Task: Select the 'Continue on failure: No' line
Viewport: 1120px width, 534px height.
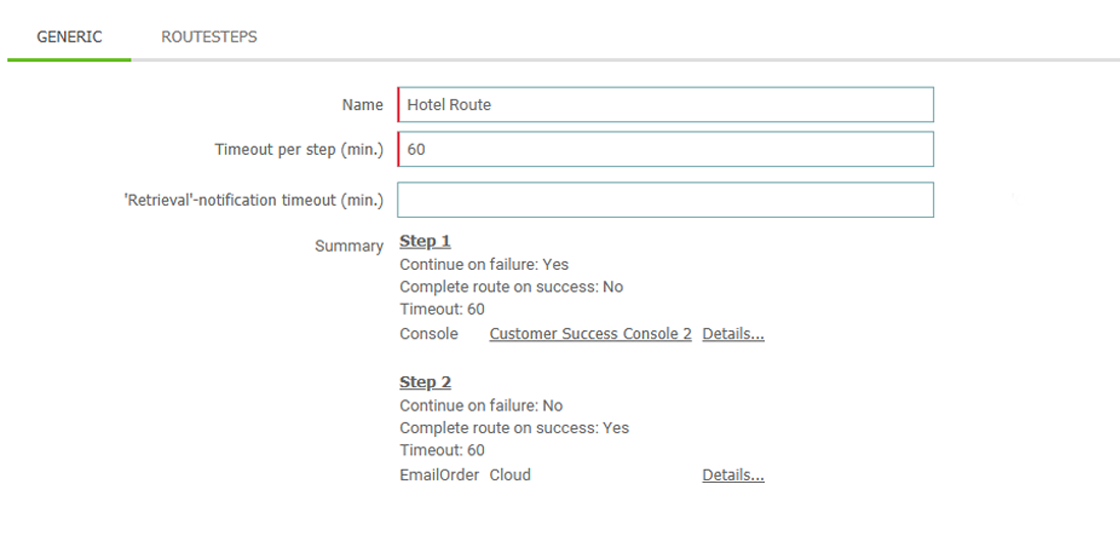Action: [481, 406]
